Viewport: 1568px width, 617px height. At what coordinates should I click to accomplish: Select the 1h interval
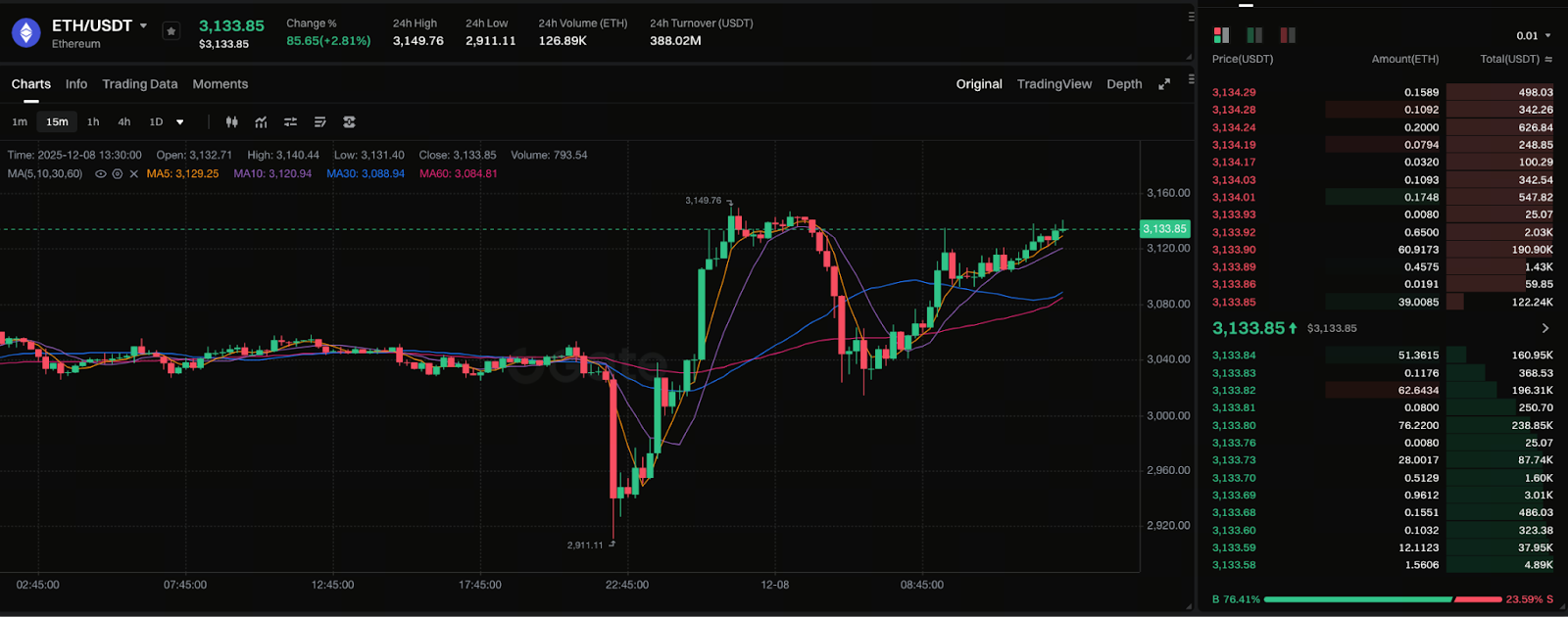(x=93, y=122)
